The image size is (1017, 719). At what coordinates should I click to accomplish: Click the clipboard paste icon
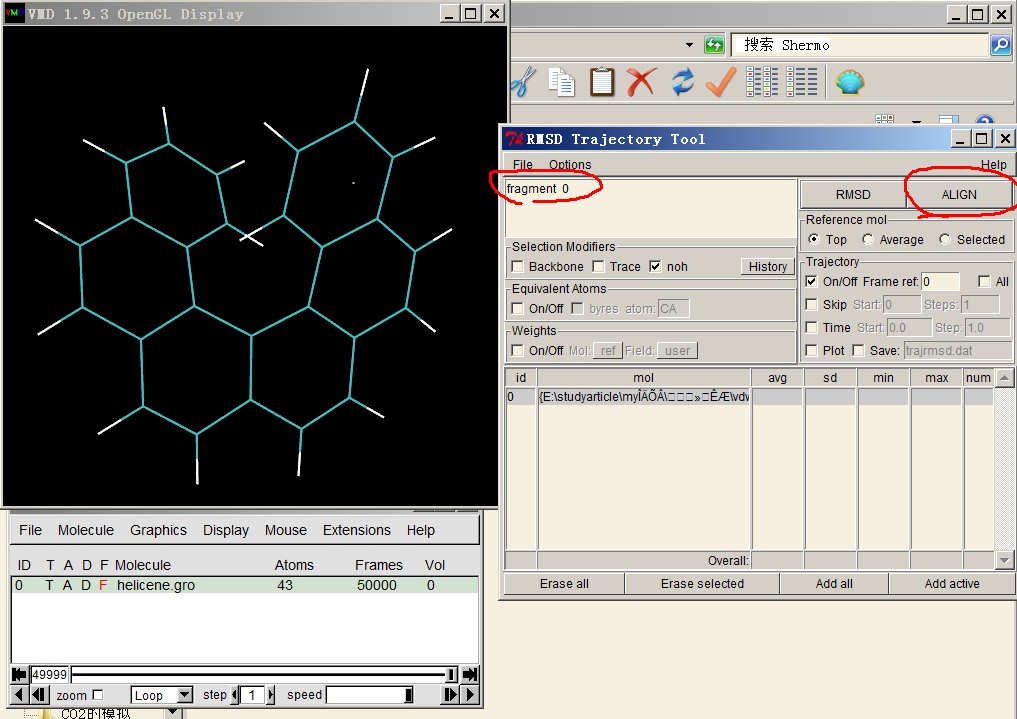[x=602, y=82]
